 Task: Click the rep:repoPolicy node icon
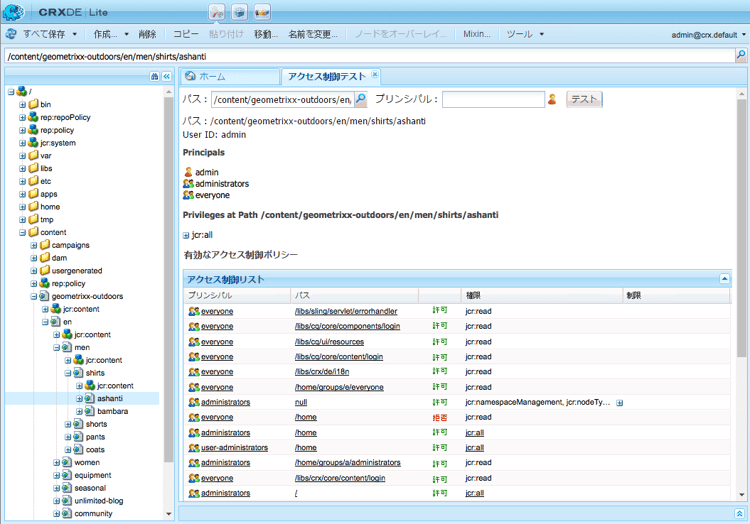click(33, 117)
